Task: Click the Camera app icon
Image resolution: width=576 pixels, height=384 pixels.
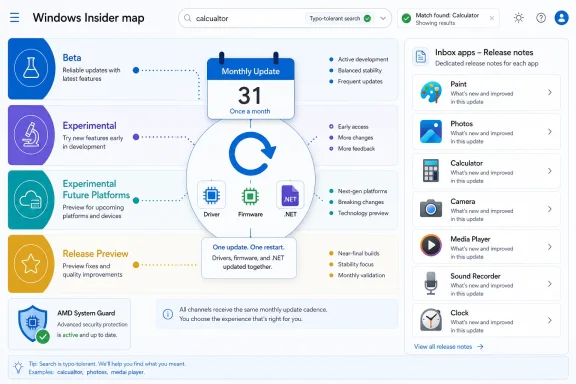Action: point(431,208)
